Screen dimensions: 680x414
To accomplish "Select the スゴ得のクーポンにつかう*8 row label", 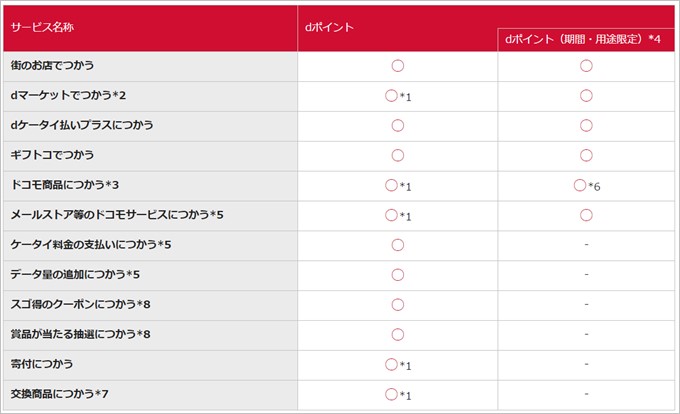I will (80, 305).
